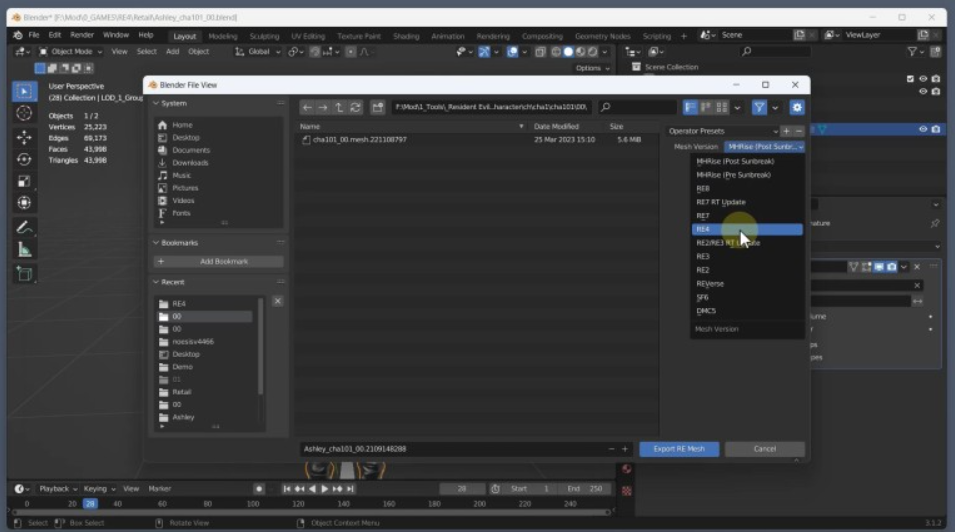Enable solid viewport shading mode

click(568, 52)
